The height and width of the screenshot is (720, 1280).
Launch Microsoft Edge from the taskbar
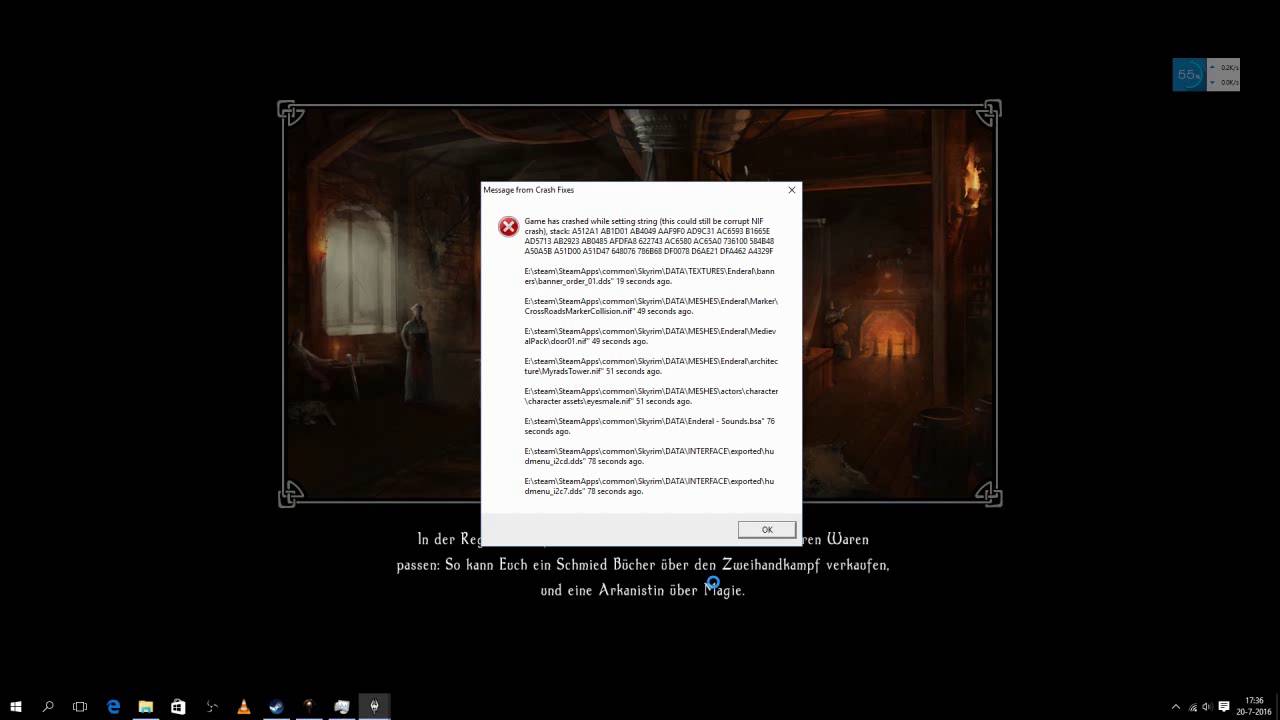pyautogui.click(x=113, y=707)
